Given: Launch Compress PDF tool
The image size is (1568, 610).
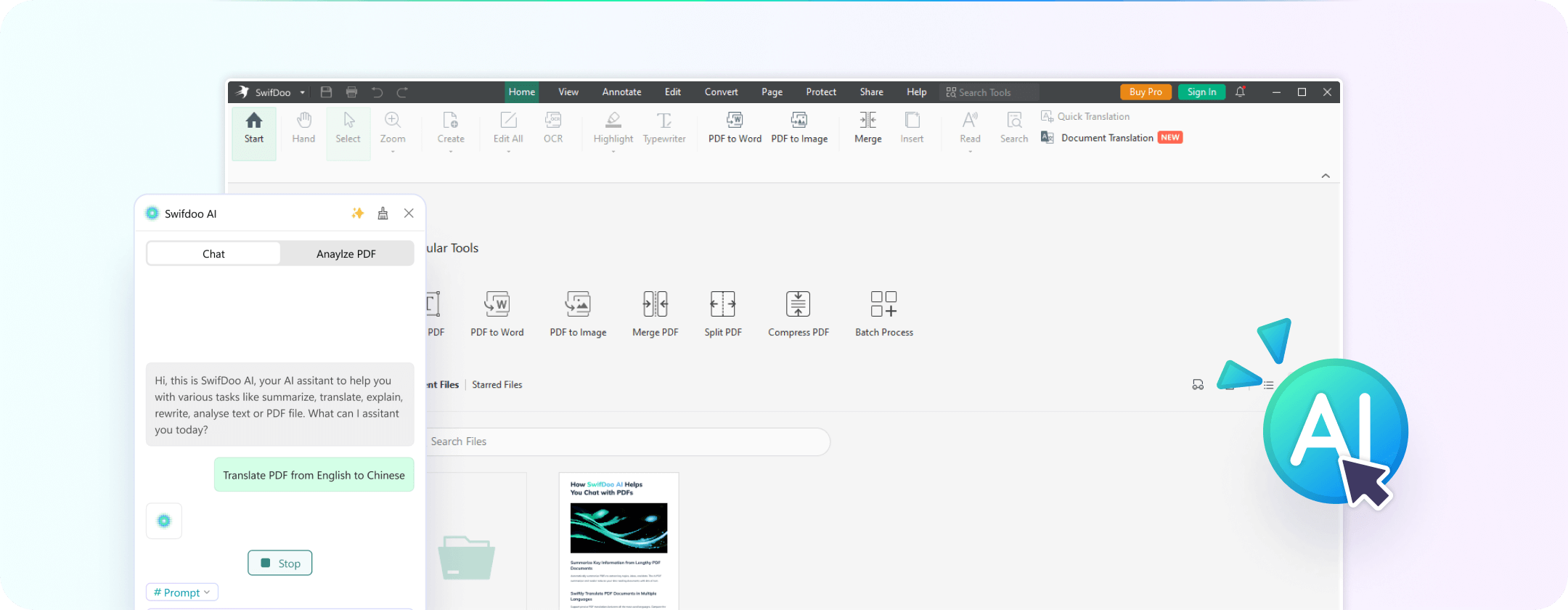Looking at the screenshot, I should coord(799,314).
